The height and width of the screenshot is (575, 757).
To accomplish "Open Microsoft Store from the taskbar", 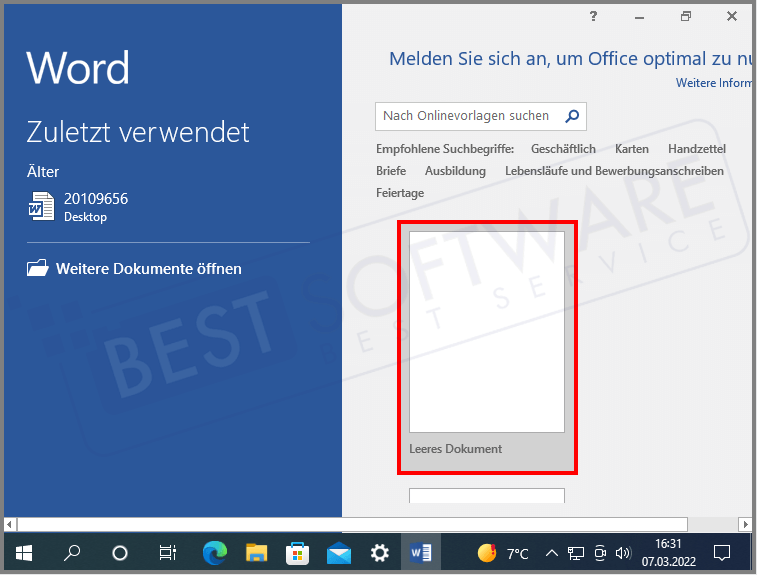I will (297, 553).
